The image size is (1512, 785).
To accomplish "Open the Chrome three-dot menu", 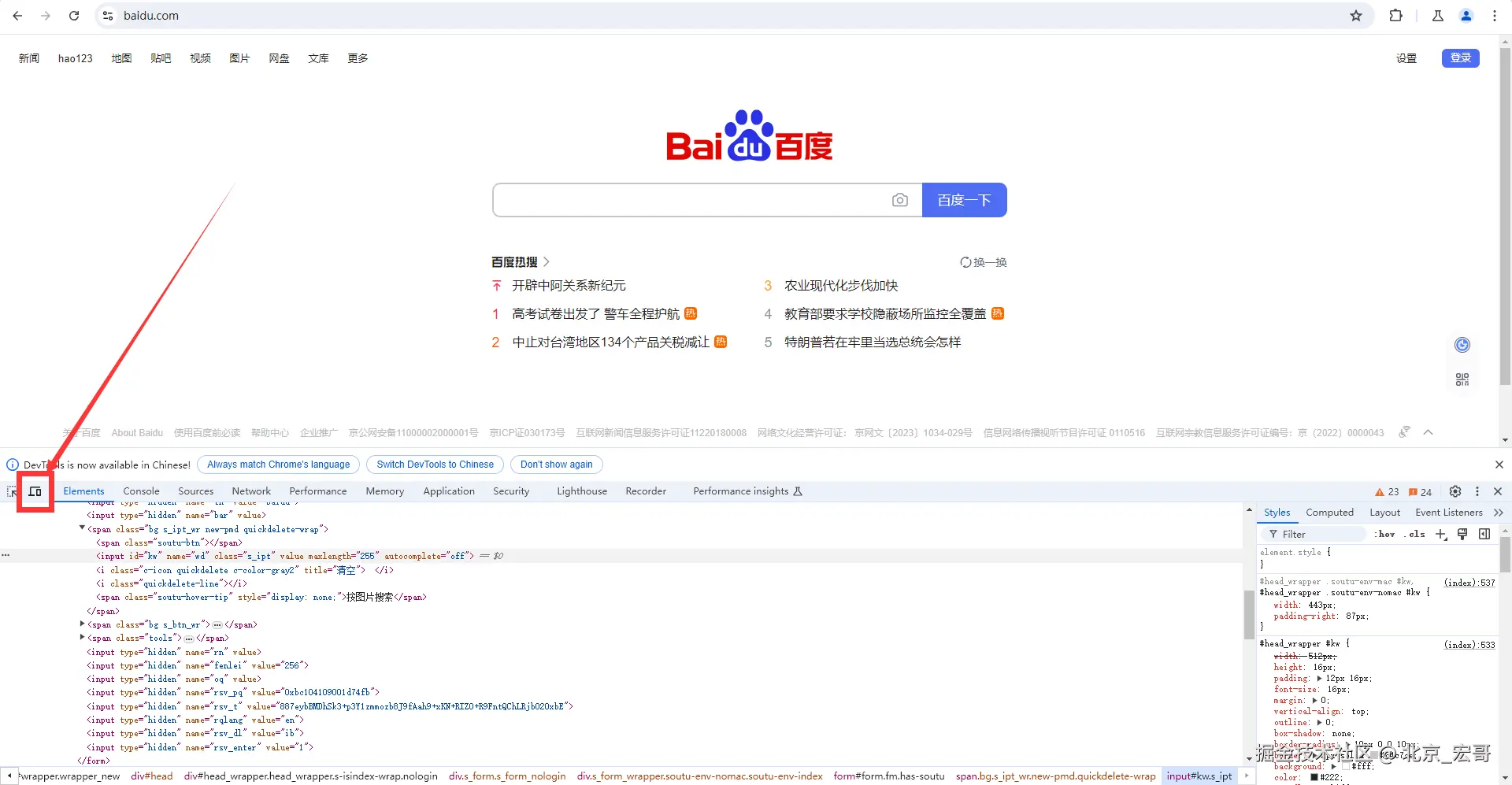I will tap(1495, 16).
